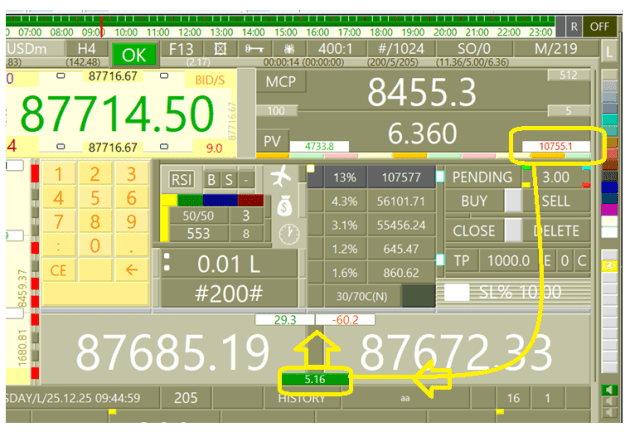Click the airplane icon beside RSI panel

click(x=281, y=175)
